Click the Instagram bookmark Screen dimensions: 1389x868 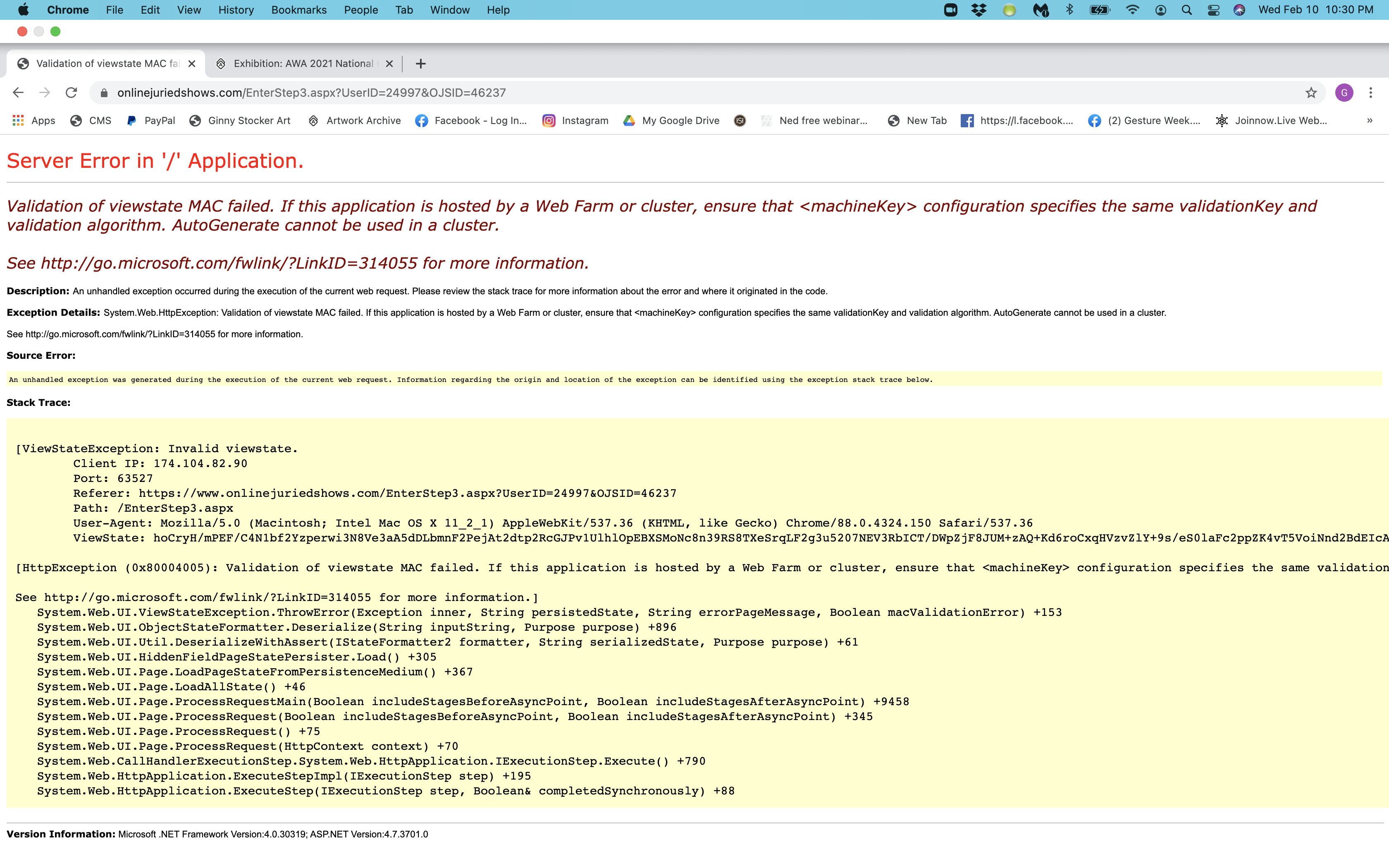point(575,121)
